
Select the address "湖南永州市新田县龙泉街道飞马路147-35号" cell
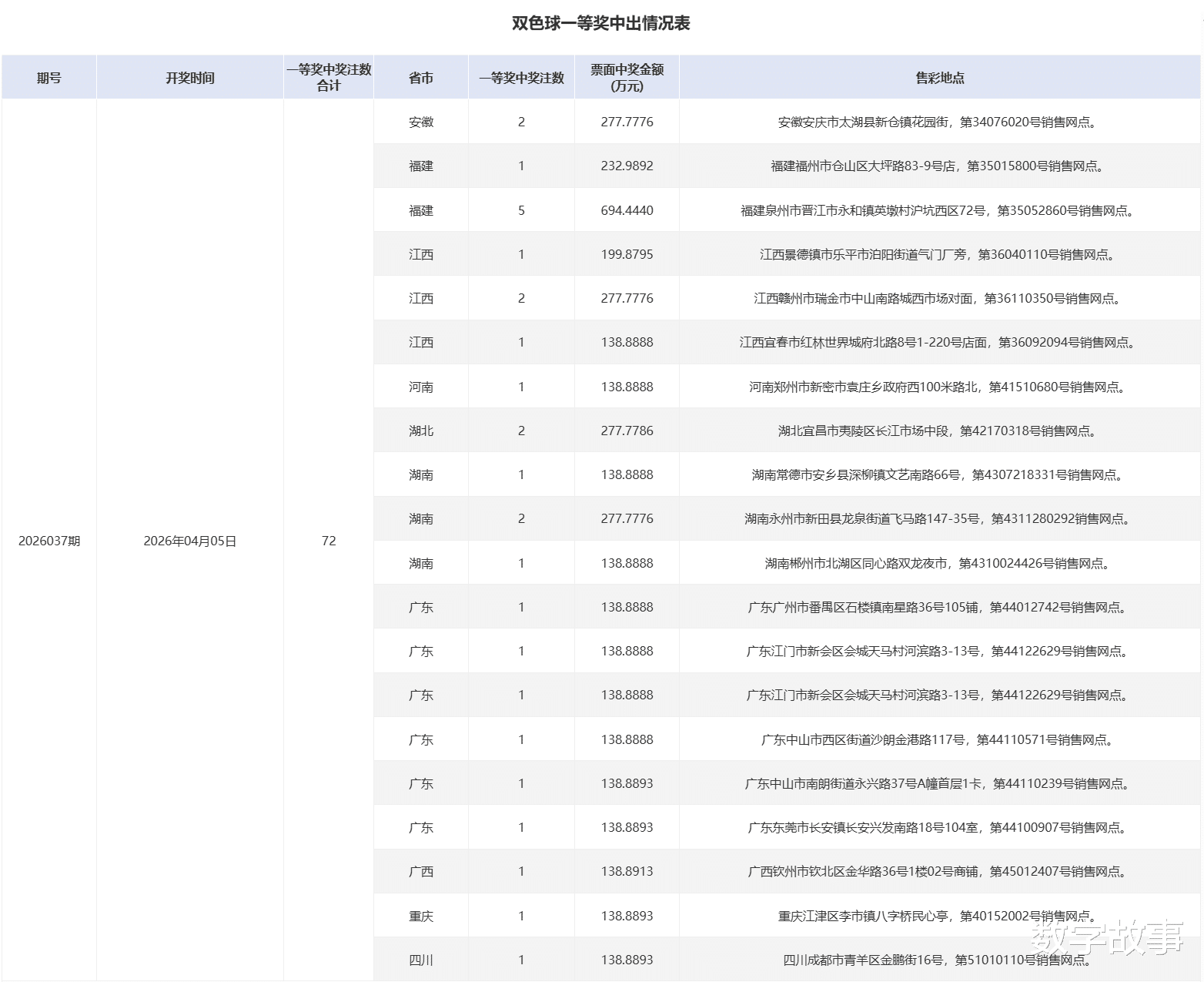pos(940,518)
